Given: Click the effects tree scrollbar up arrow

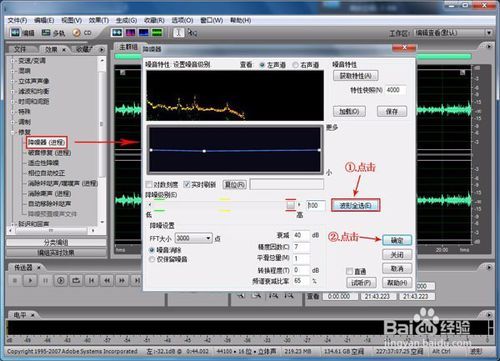Looking at the screenshot, I should tap(102, 61).
